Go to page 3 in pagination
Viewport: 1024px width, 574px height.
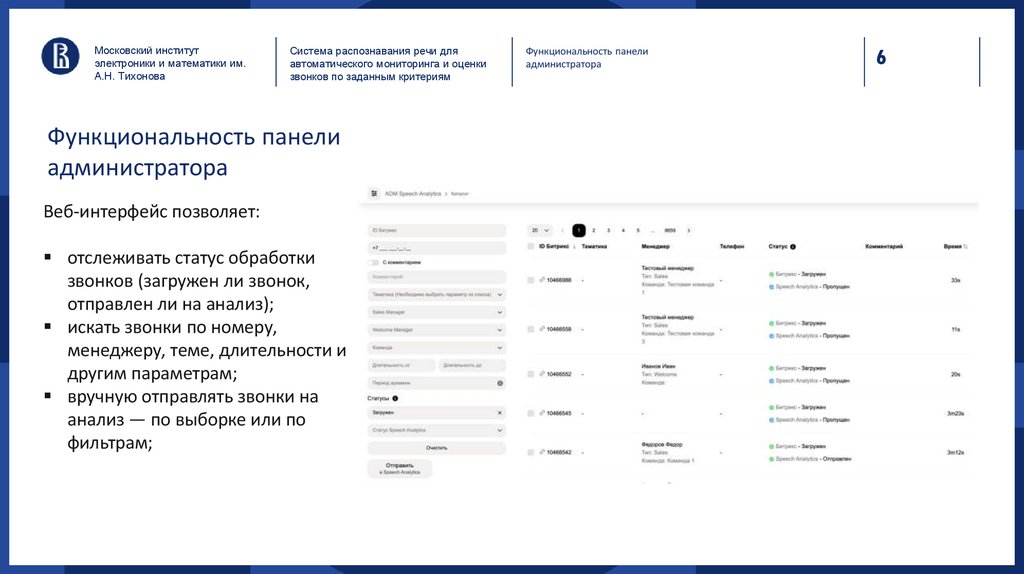click(x=609, y=231)
